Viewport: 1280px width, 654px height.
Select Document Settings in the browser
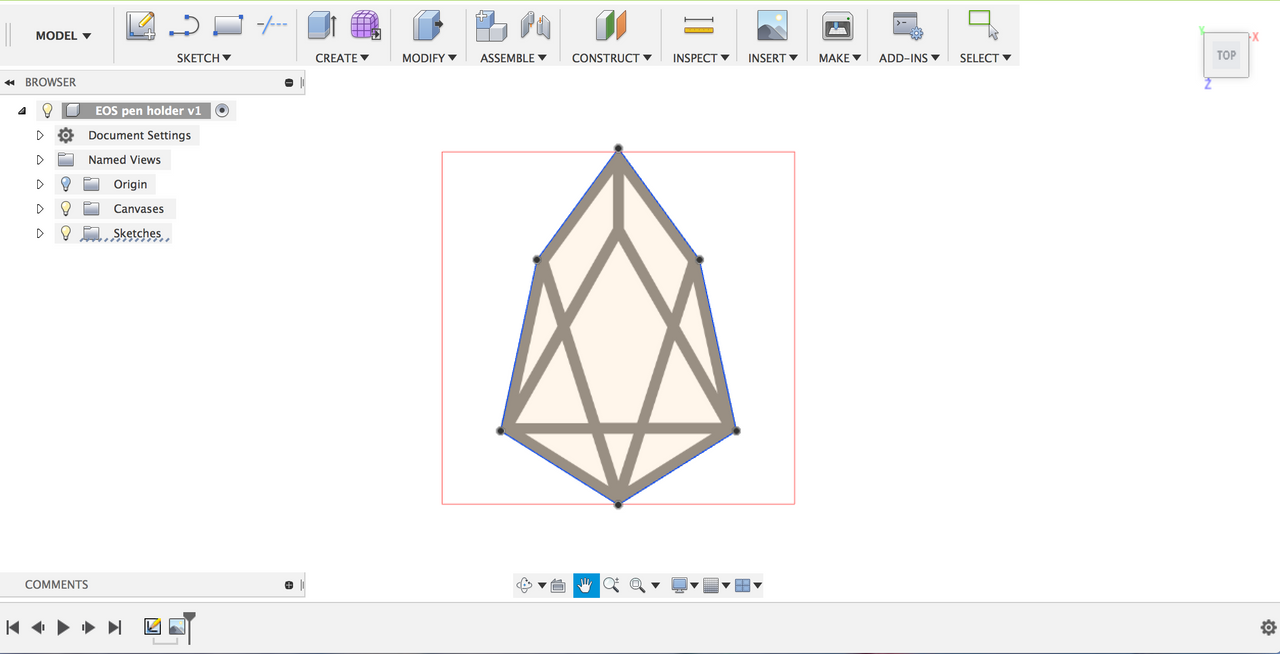tap(139, 135)
